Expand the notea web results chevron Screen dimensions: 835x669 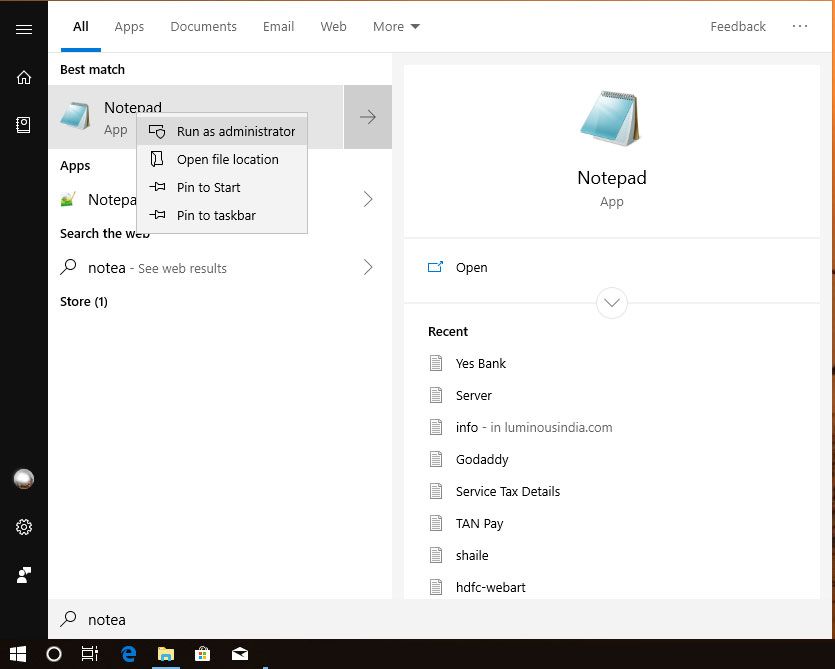tap(368, 267)
